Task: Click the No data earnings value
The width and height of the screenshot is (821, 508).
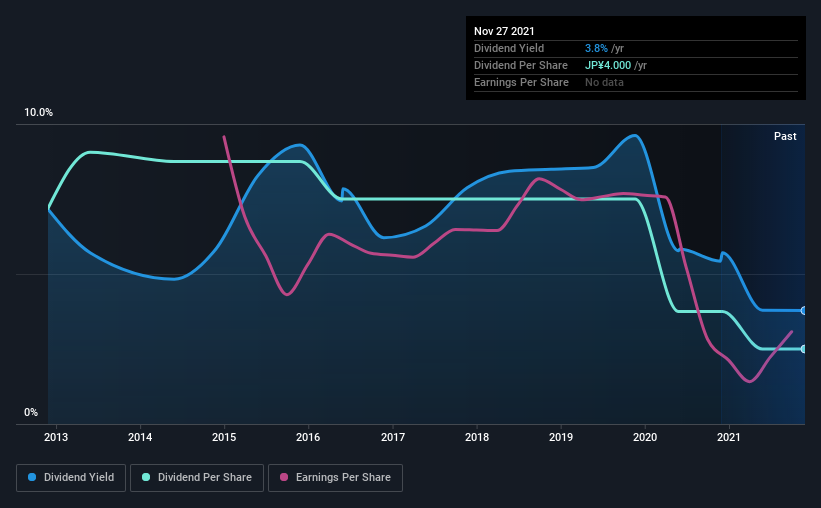Action: (x=604, y=82)
